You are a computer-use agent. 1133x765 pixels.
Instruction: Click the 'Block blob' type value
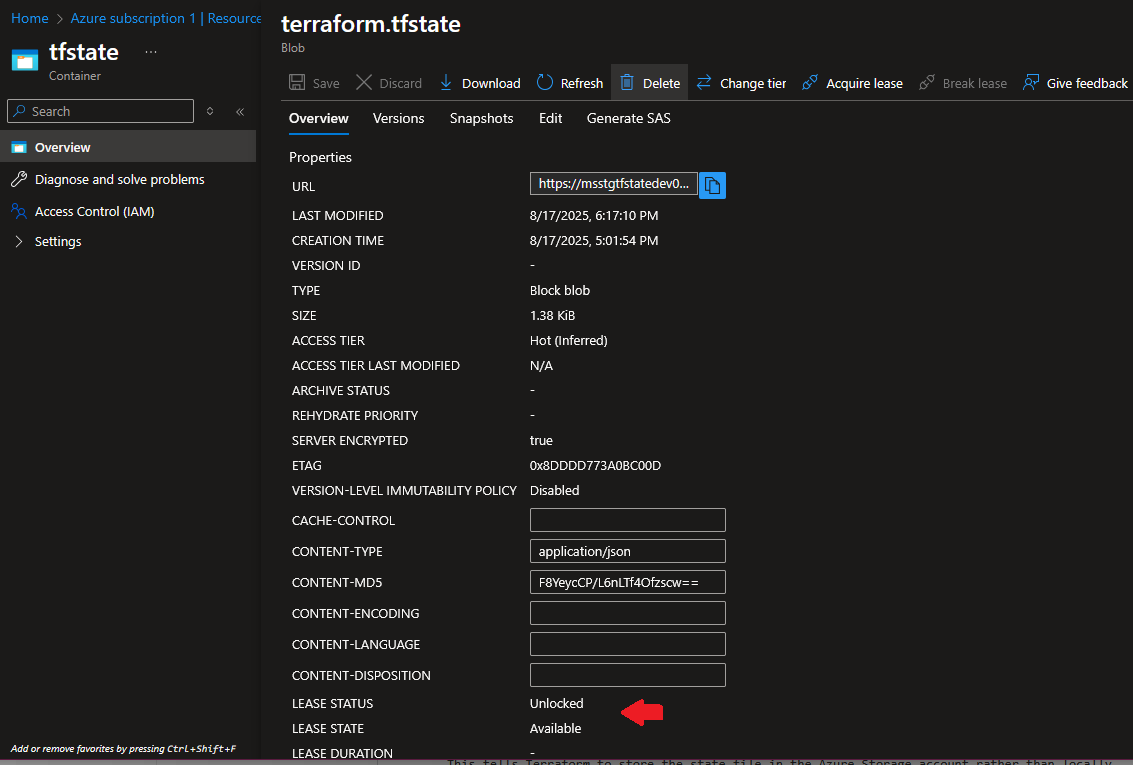(x=560, y=290)
